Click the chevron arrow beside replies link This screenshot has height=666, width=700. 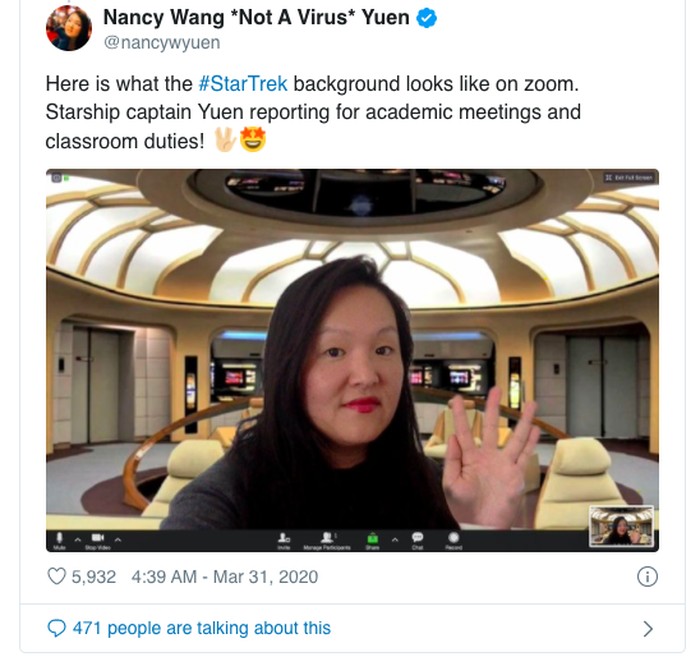click(648, 629)
